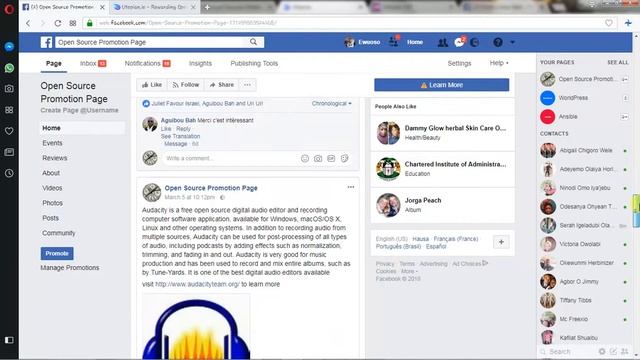Open bookmarks heart in Opera sidebar
640x360 pixels.
click(x=9, y=131)
